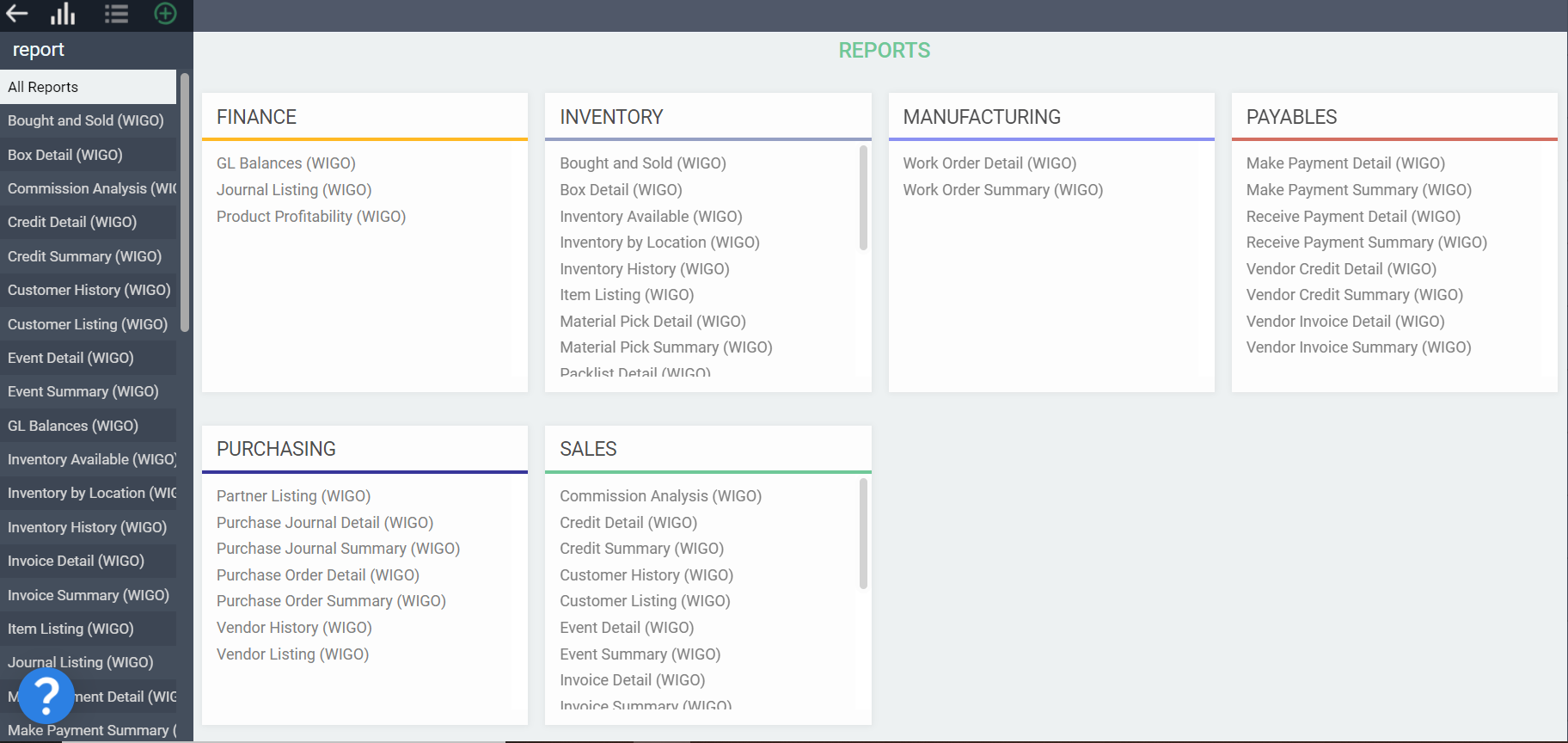The image size is (1568, 743).
Task: Open Vendor Invoice Detail (WIGO) report
Action: [x=1344, y=322]
